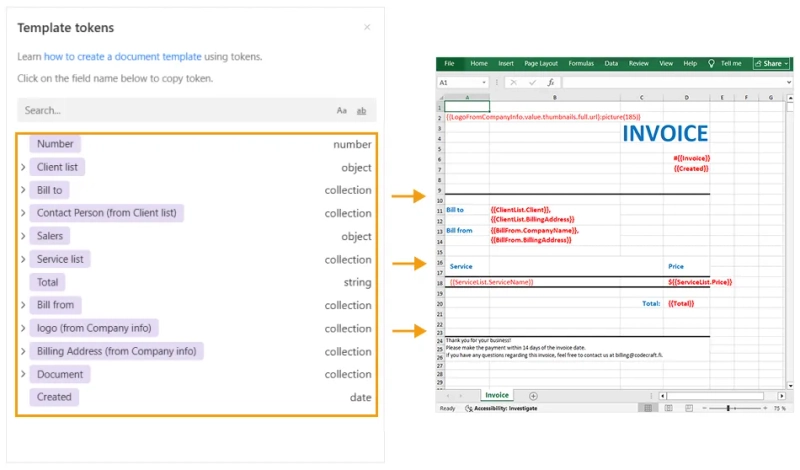Viewport: 800px width, 470px height.
Task: Add a new sheet with plus icon
Action: tap(533, 396)
